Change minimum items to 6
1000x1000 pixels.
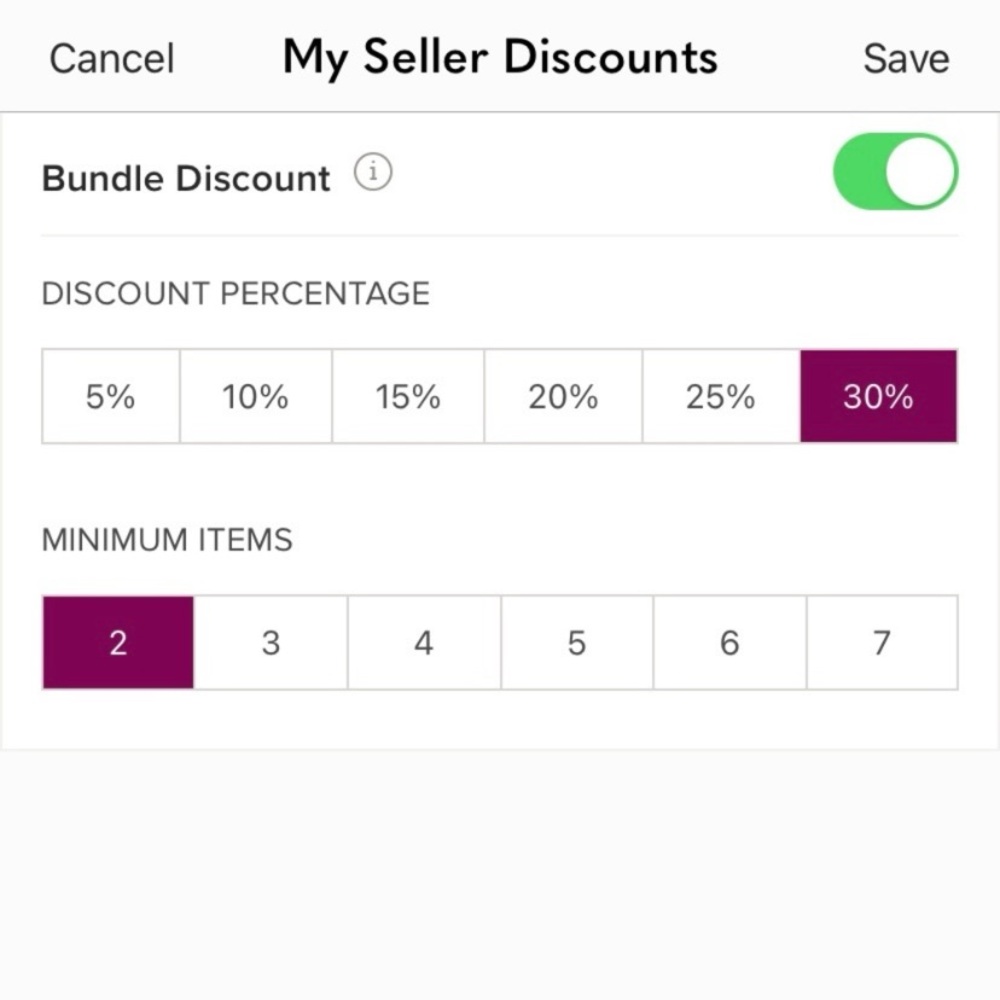point(729,643)
